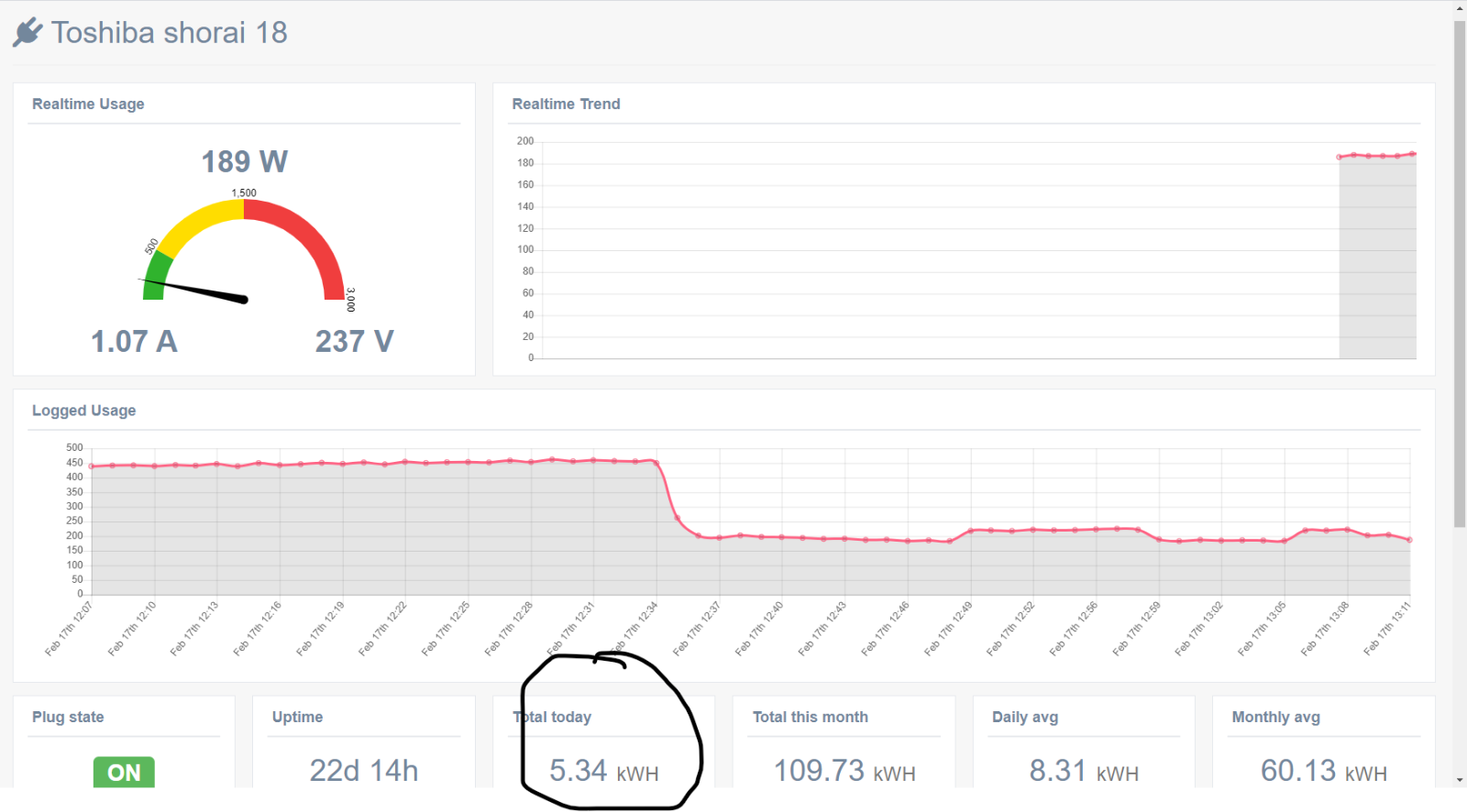
Task: Click the 8.31 kWH daily avg value
Action: coord(1084,771)
